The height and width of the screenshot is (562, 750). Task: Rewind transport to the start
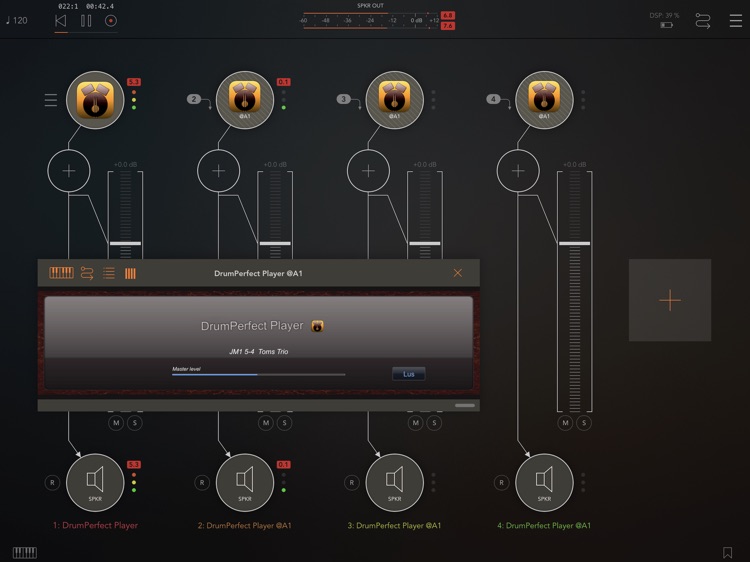point(61,21)
